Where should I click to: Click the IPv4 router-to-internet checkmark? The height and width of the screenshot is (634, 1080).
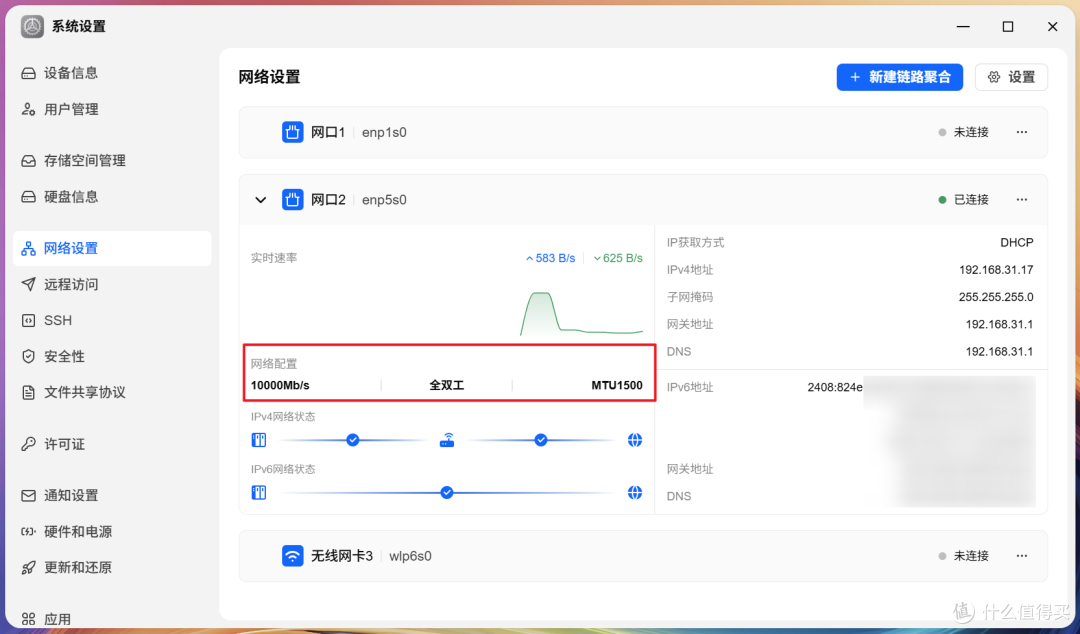tap(541, 440)
